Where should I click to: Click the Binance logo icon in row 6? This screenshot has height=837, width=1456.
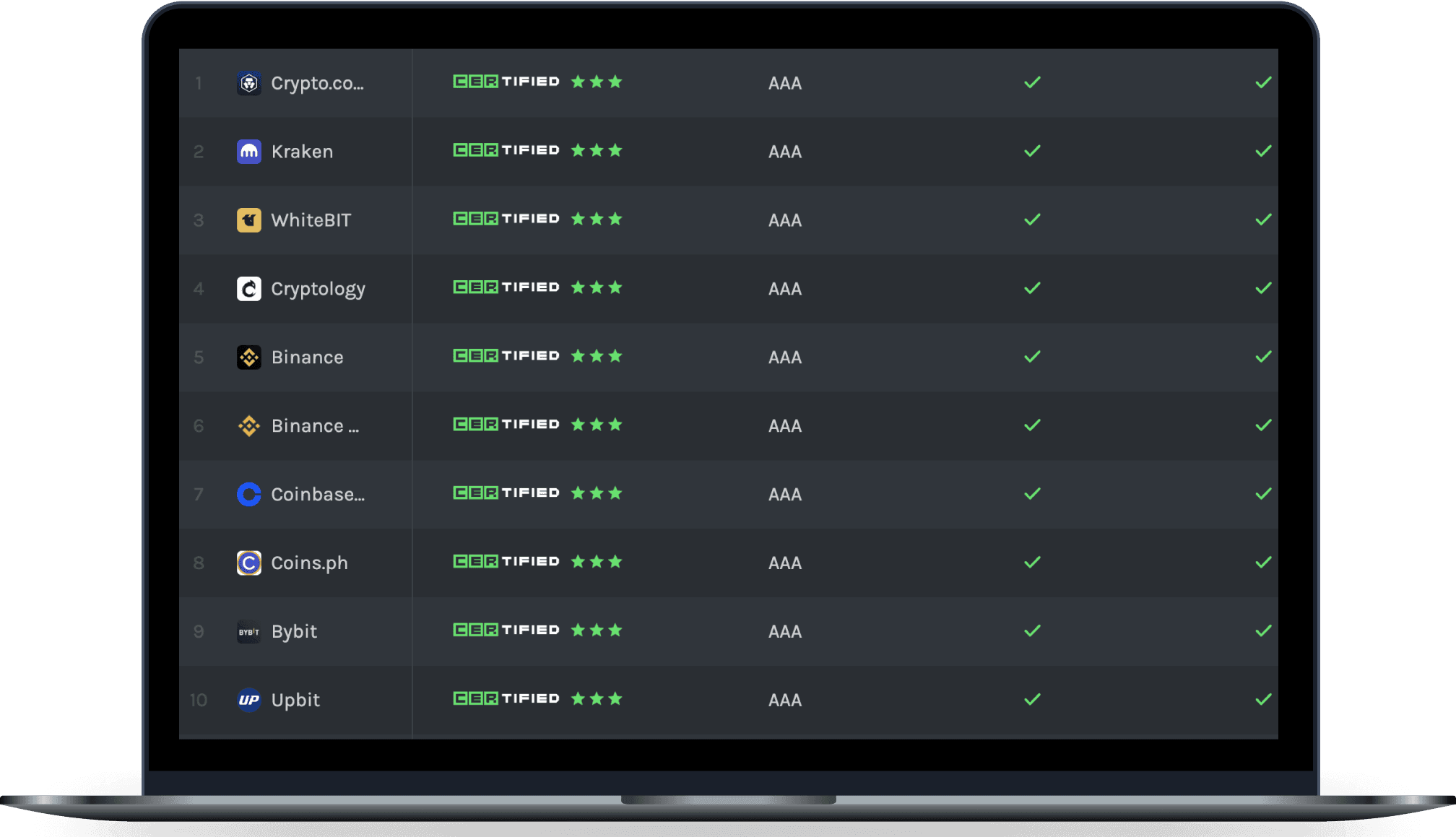pos(249,426)
